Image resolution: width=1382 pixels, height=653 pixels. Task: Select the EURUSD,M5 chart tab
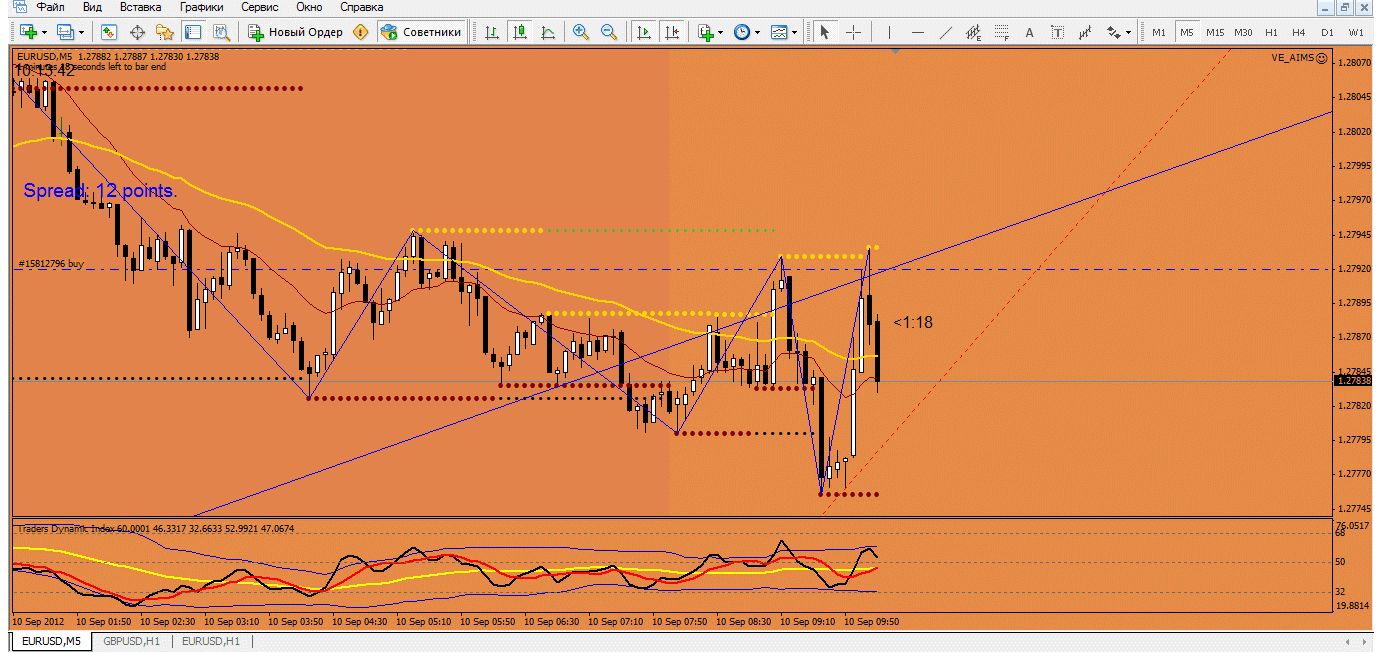click(51, 641)
